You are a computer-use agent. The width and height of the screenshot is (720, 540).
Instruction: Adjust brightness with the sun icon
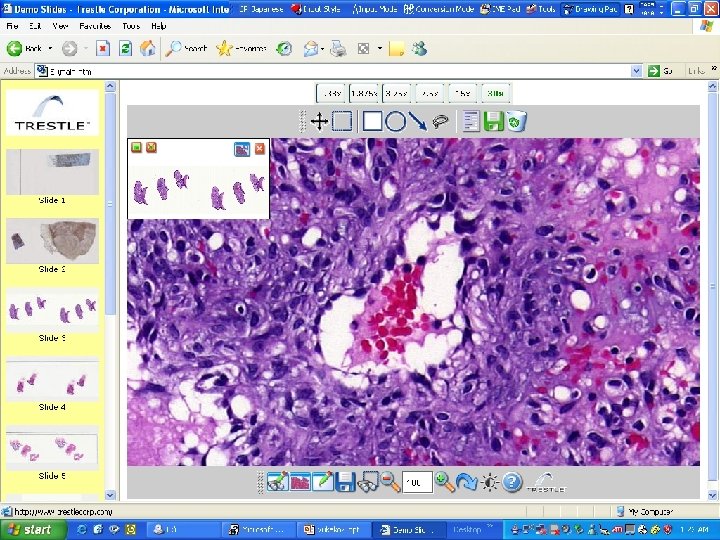pyautogui.click(x=490, y=482)
